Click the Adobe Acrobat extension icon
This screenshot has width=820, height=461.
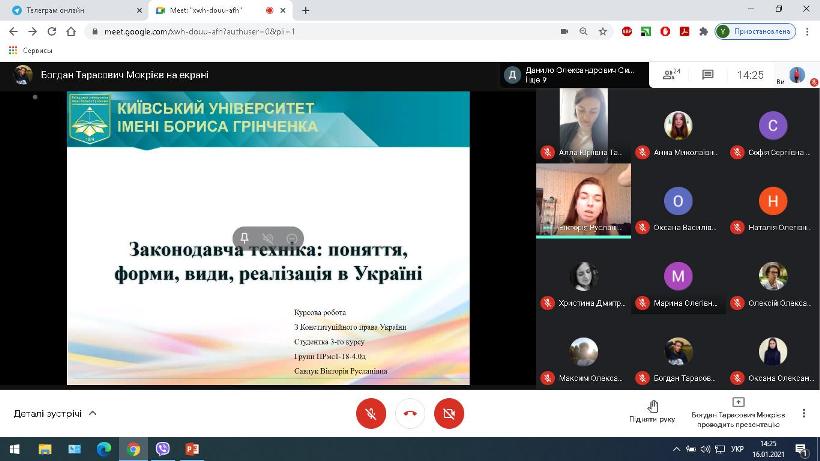click(684, 31)
